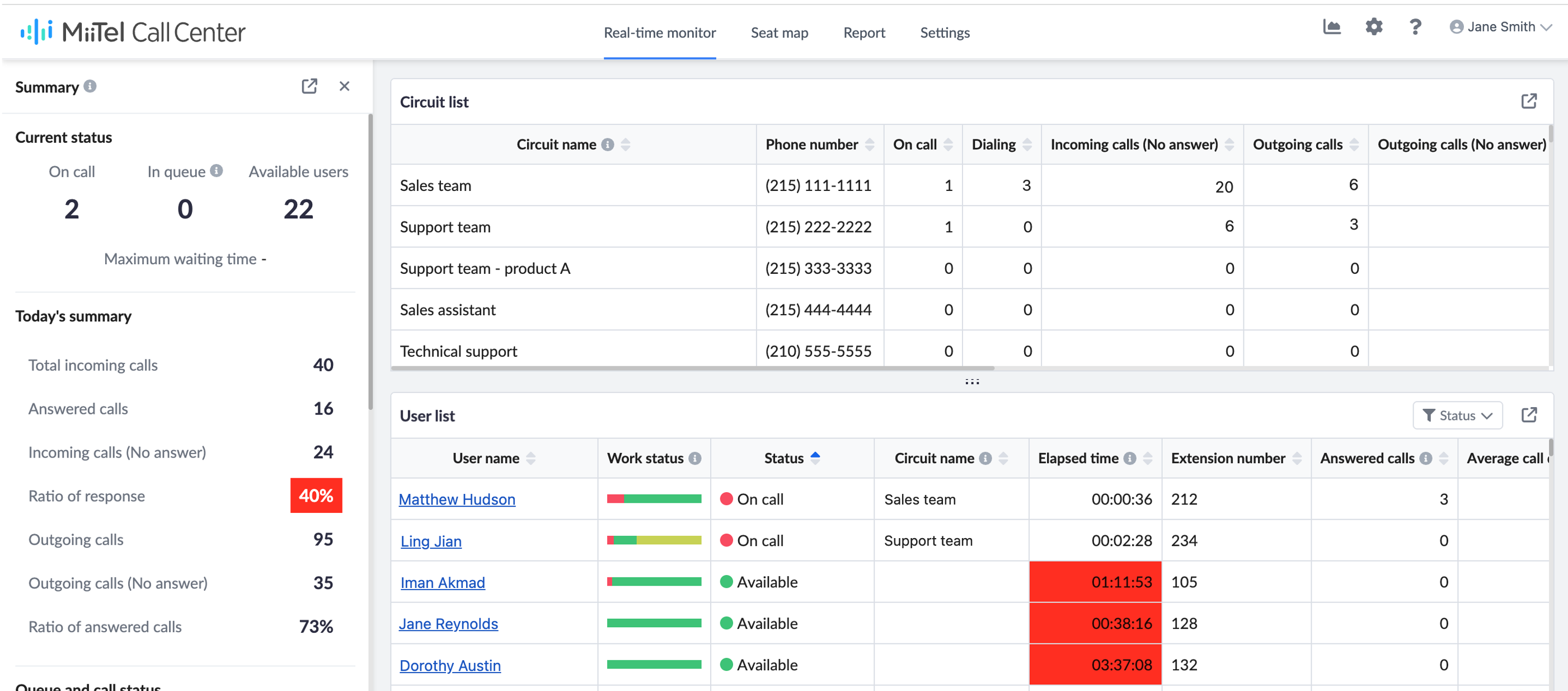
Task: Pop out the Summary panel in new window
Action: coord(309,87)
